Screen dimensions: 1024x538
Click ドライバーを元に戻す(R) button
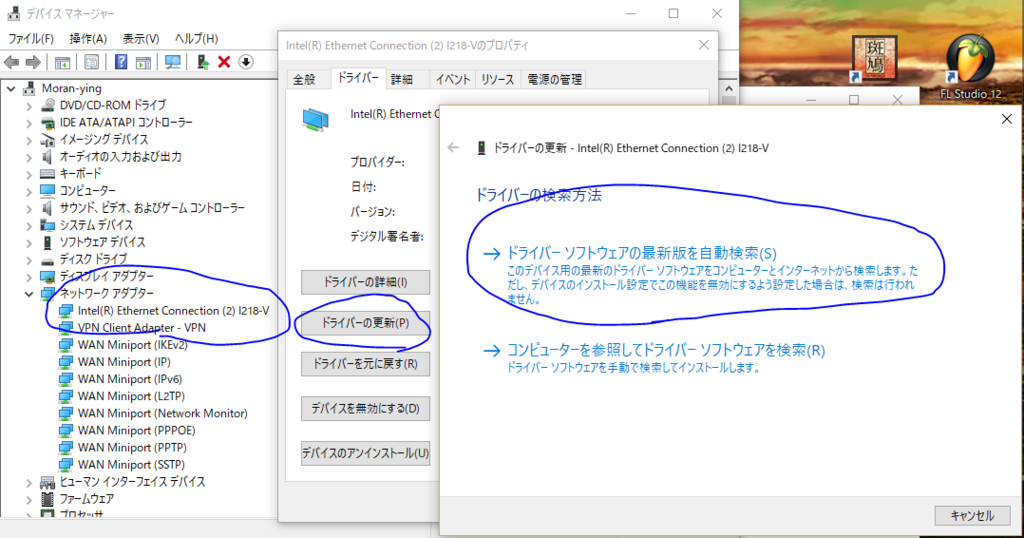tap(365, 364)
